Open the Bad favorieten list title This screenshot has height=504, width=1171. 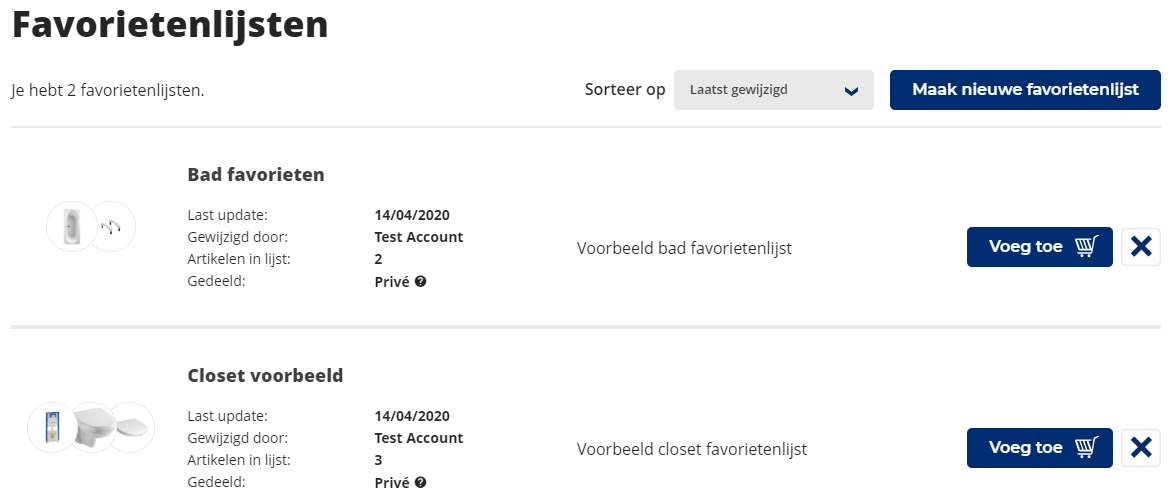(256, 175)
